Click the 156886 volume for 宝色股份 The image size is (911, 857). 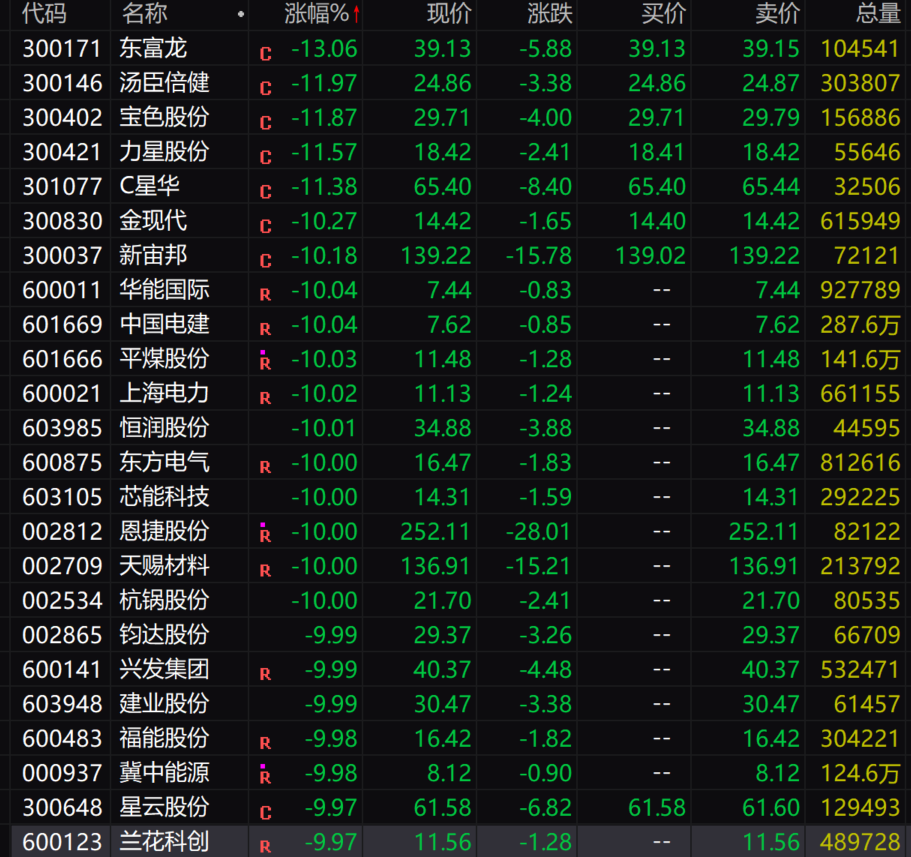[x=860, y=118]
